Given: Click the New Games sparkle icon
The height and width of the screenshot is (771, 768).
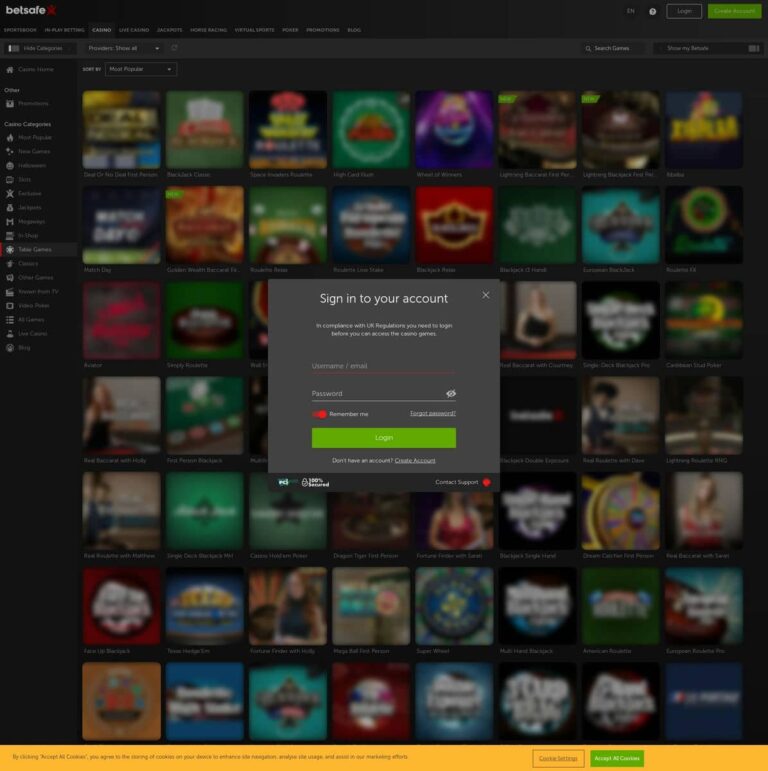Looking at the screenshot, I should [9, 151].
